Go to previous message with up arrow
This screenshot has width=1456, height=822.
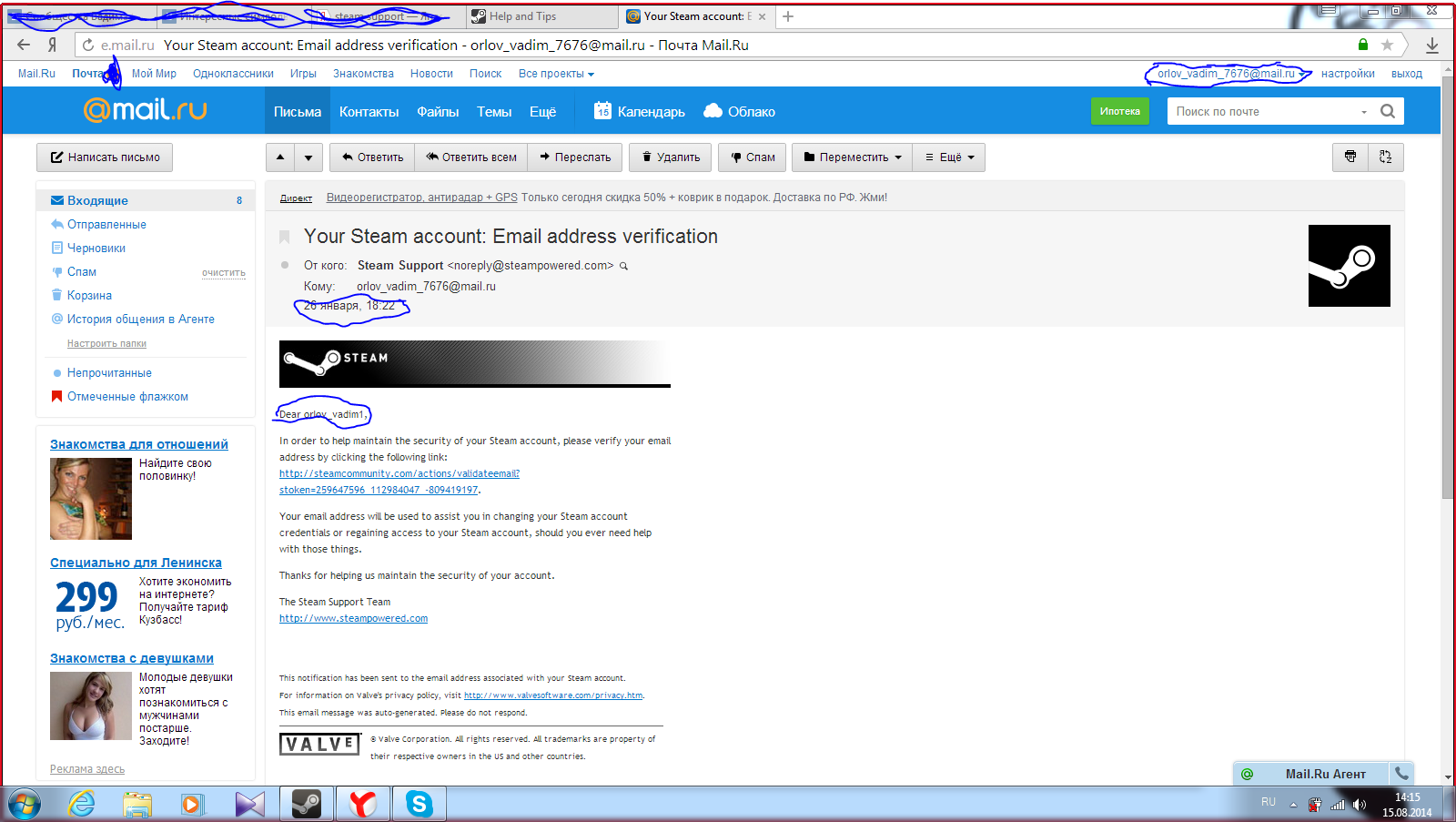[280, 157]
